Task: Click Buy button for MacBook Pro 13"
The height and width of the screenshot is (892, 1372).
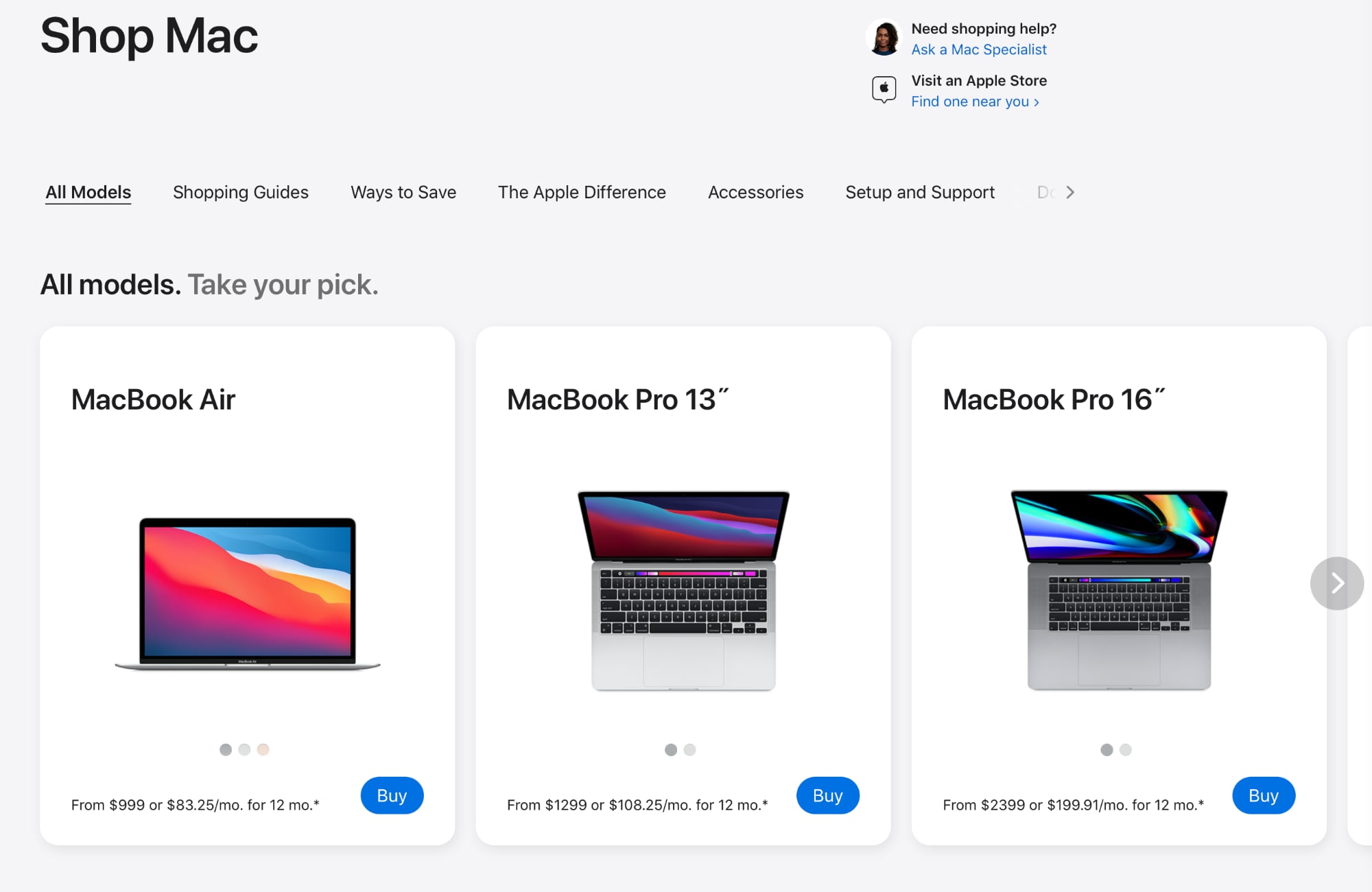Action: (x=828, y=796)
